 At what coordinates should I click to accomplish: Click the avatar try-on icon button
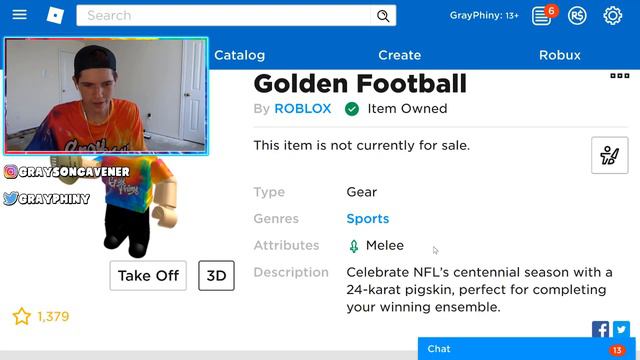pyautogui.click(x=610, y=155)
